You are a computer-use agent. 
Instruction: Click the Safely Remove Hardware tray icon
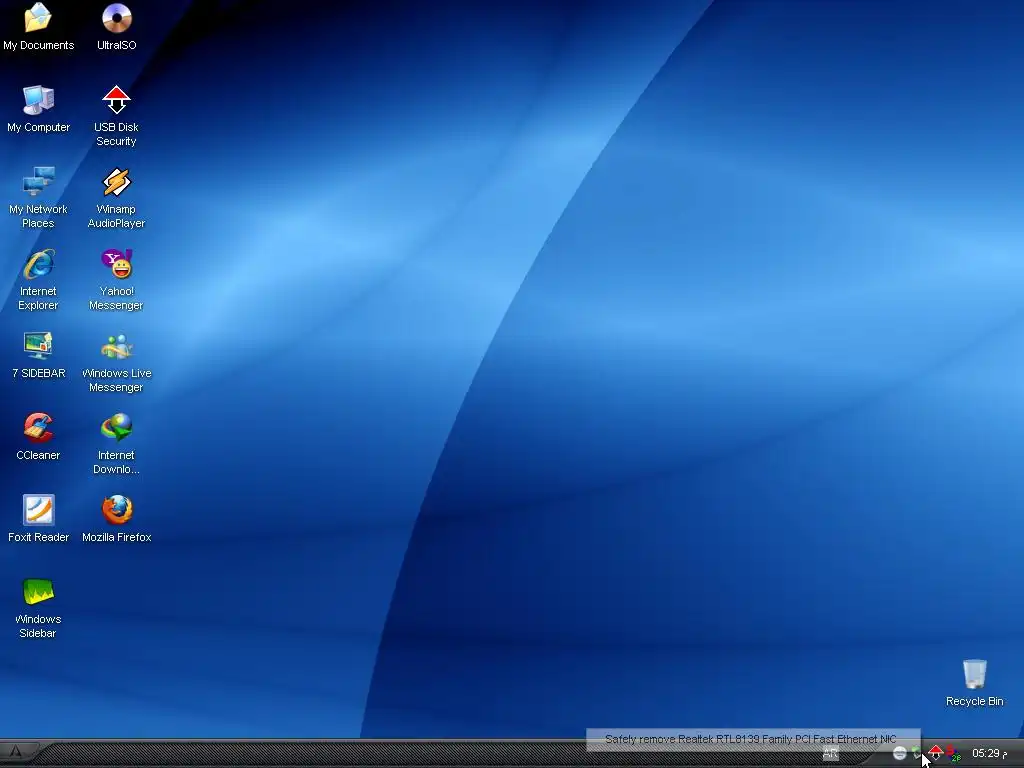[x=917, y=753]
